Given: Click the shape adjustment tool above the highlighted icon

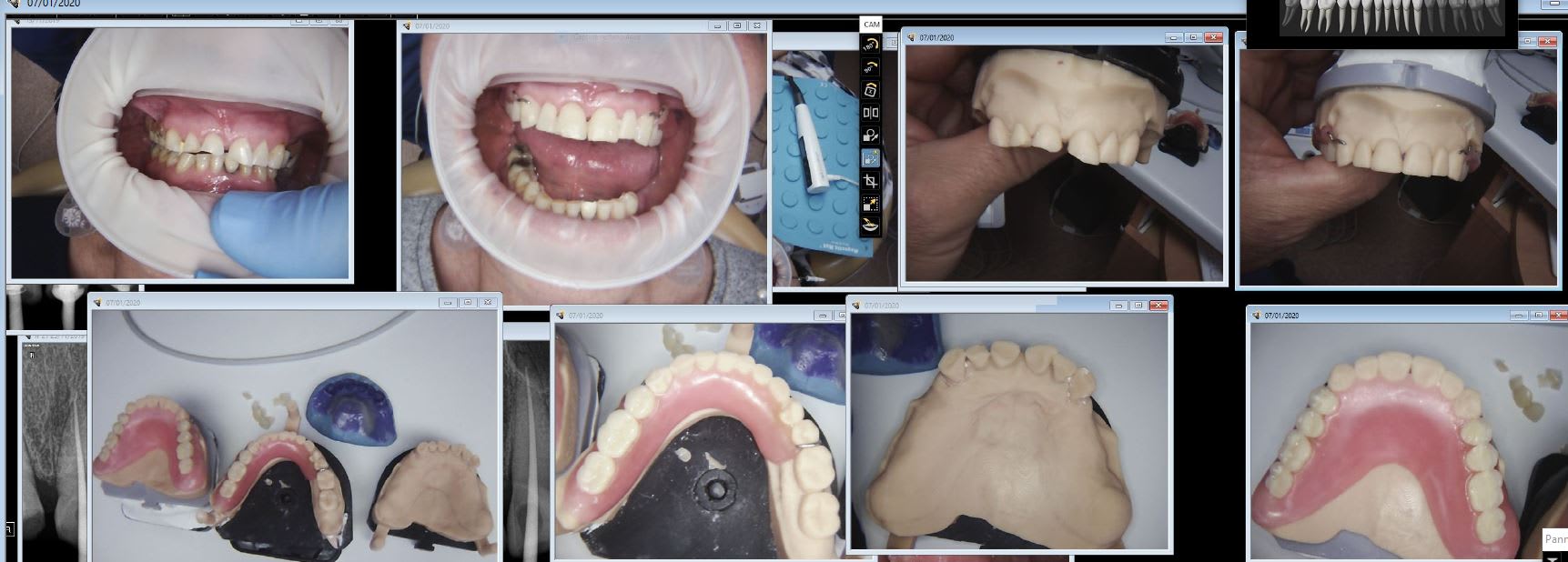Looking at the screenshot, I should (871, 135).
